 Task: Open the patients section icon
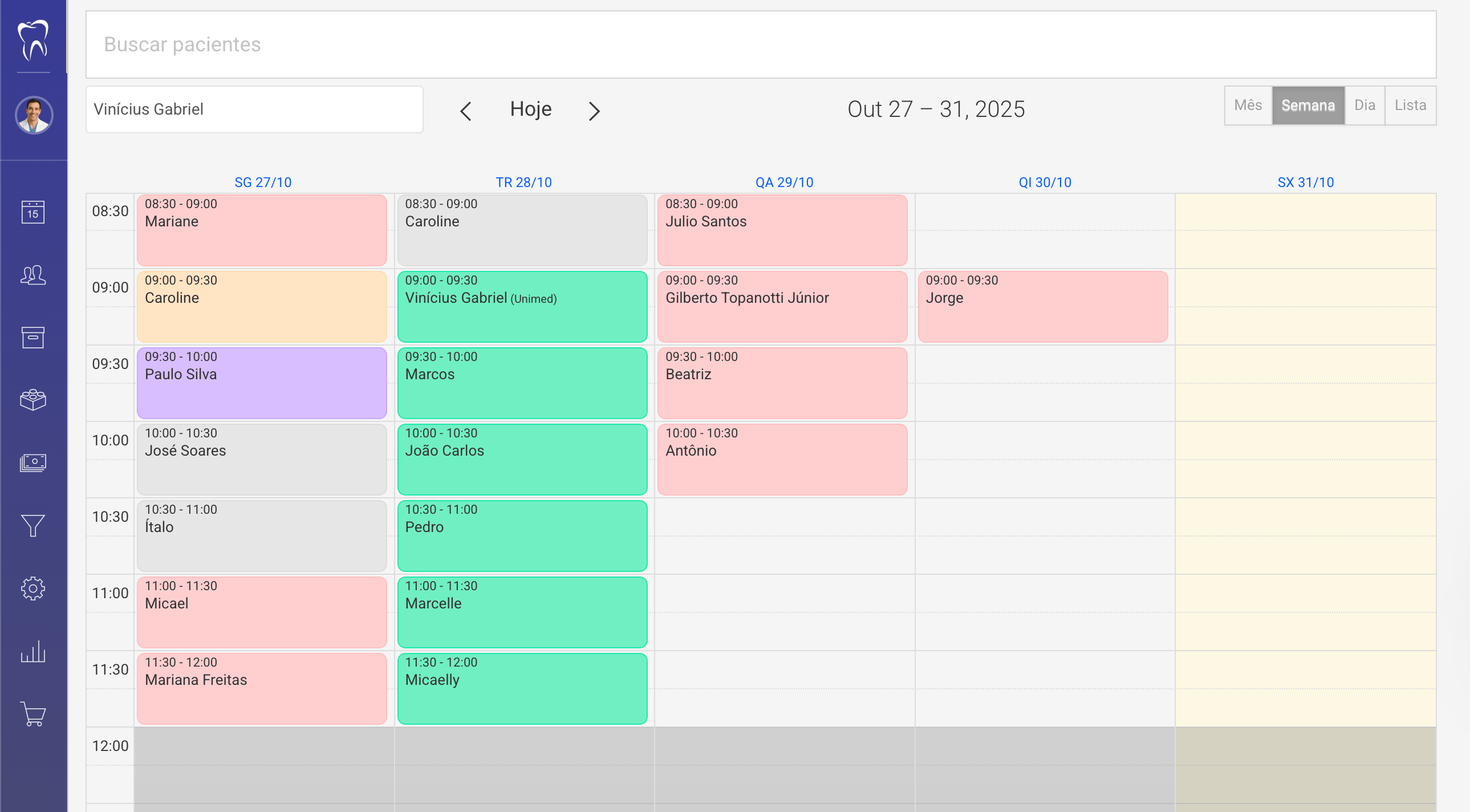33,275
